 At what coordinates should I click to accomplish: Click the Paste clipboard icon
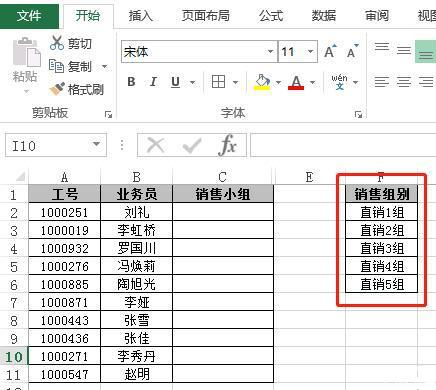click(x=27, y=52)
